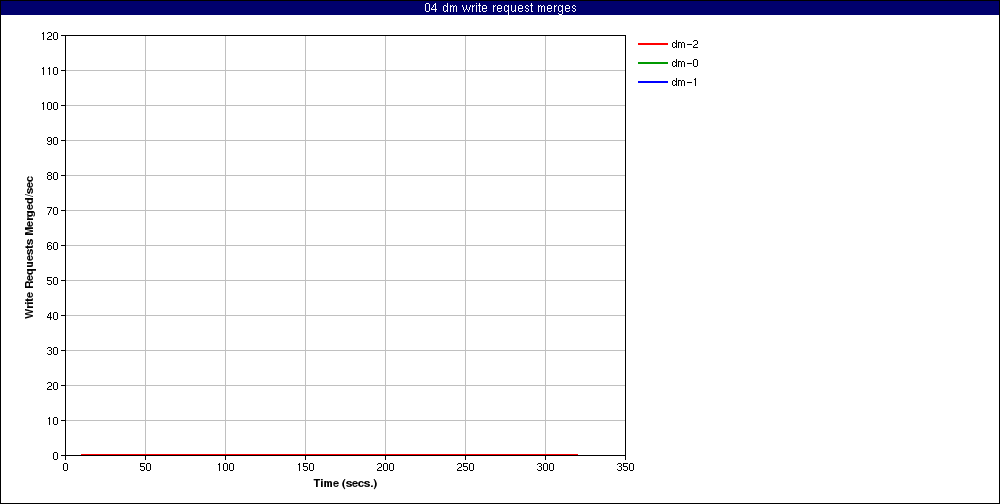Select the dm-2 legend label
The image size is (1000, 504).
click(685, 44)
